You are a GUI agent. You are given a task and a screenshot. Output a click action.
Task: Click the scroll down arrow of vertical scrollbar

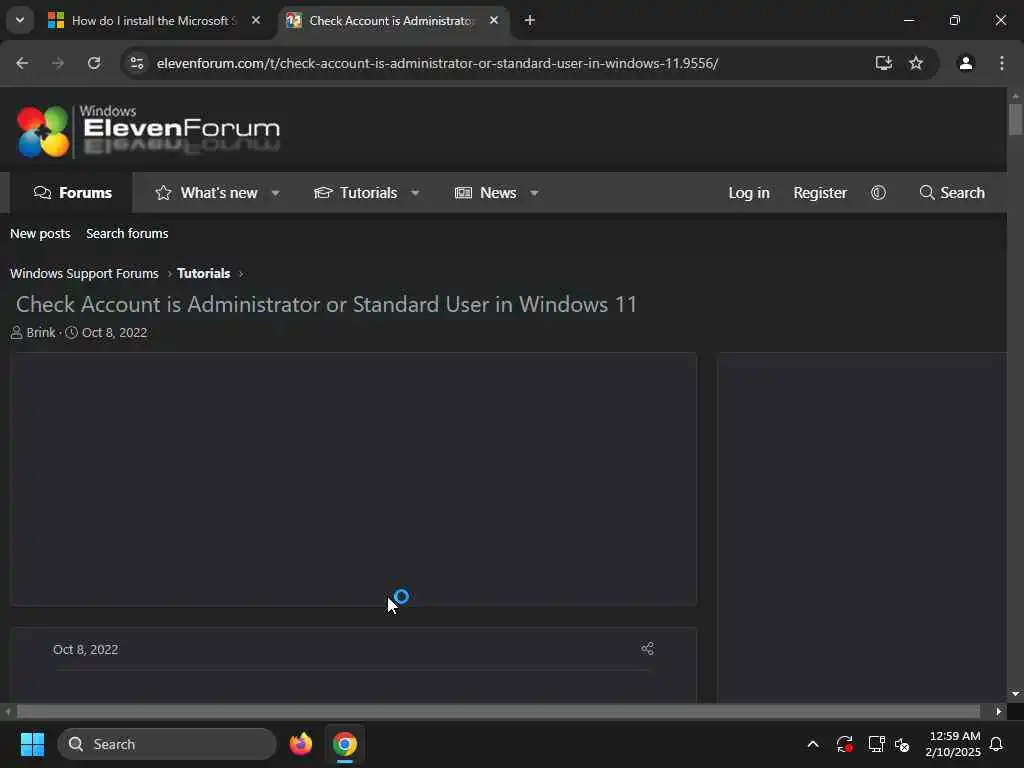coord(1015,694)
